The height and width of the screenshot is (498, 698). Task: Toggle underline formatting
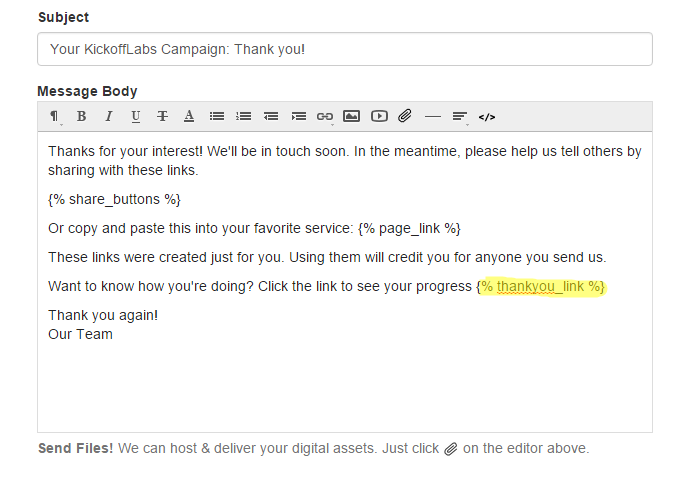136,117
